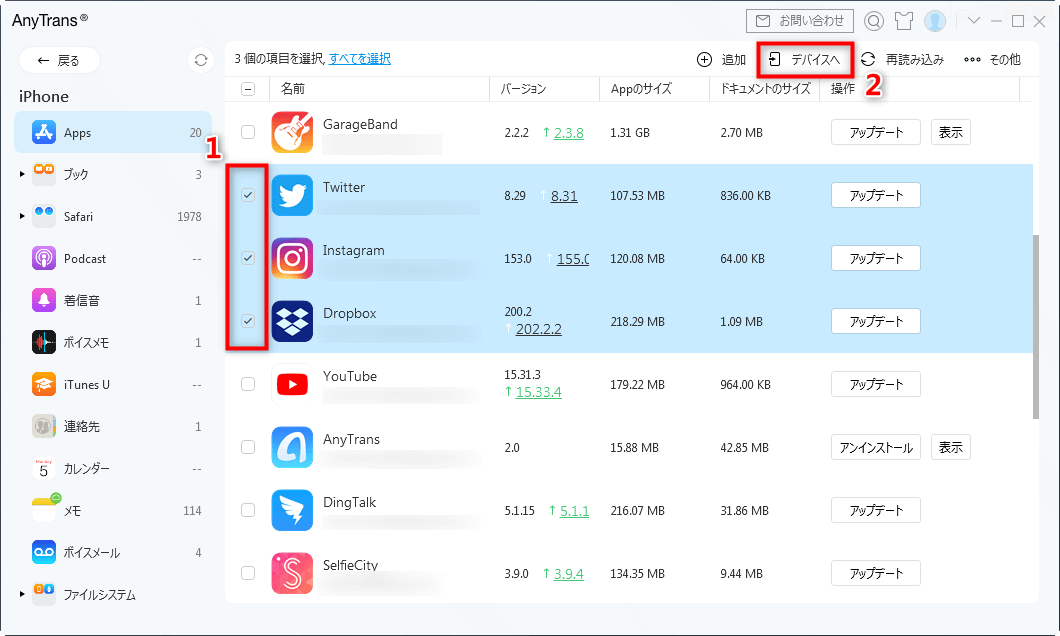Open Dropbox new version 202.2.2 link
Viewport: 1060px width, 636px height.
pyautogui.click(x=539, y=329)
